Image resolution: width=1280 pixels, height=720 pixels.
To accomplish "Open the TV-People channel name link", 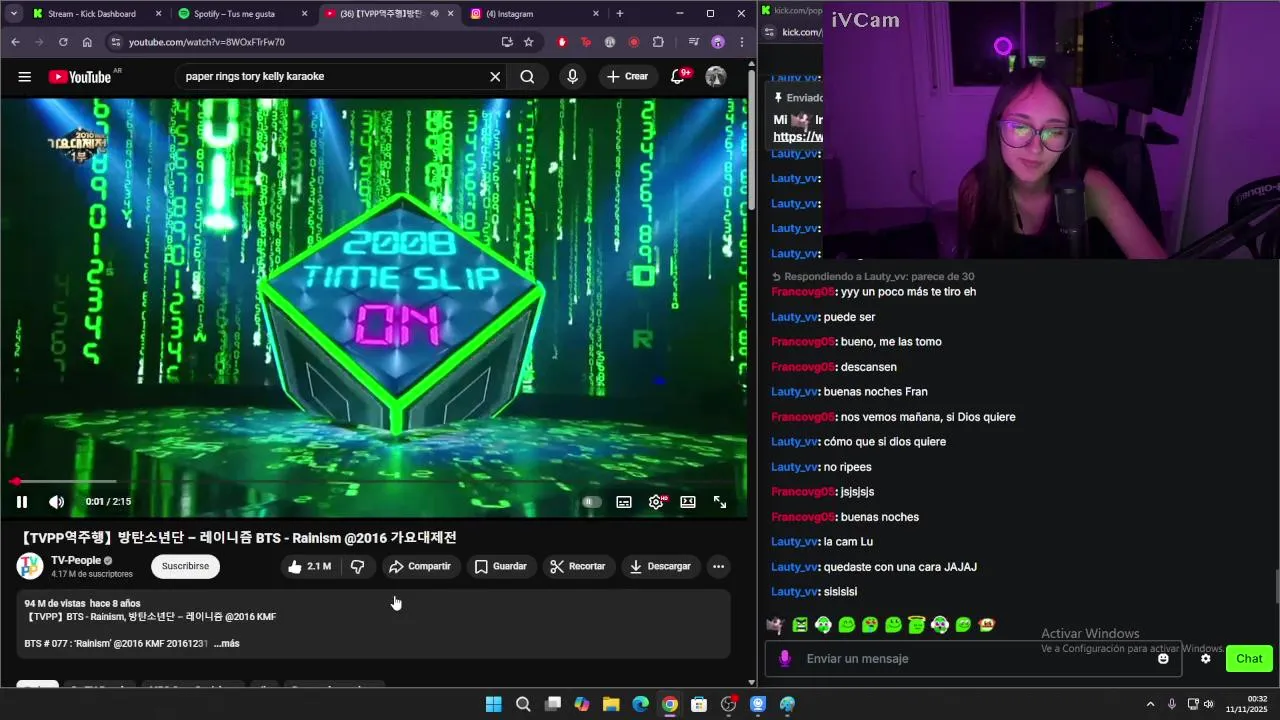I will point(76,561).
